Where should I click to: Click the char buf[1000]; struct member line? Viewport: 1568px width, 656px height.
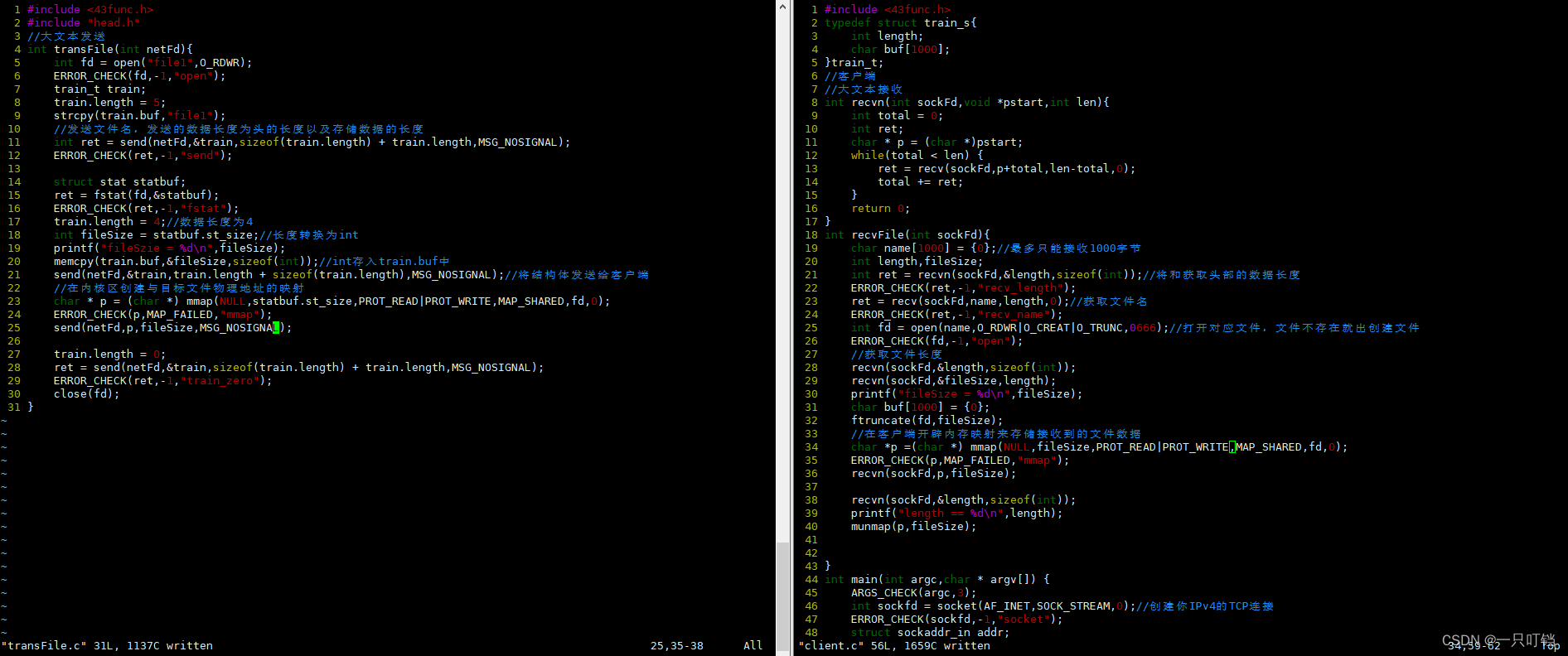coord(900,50)
